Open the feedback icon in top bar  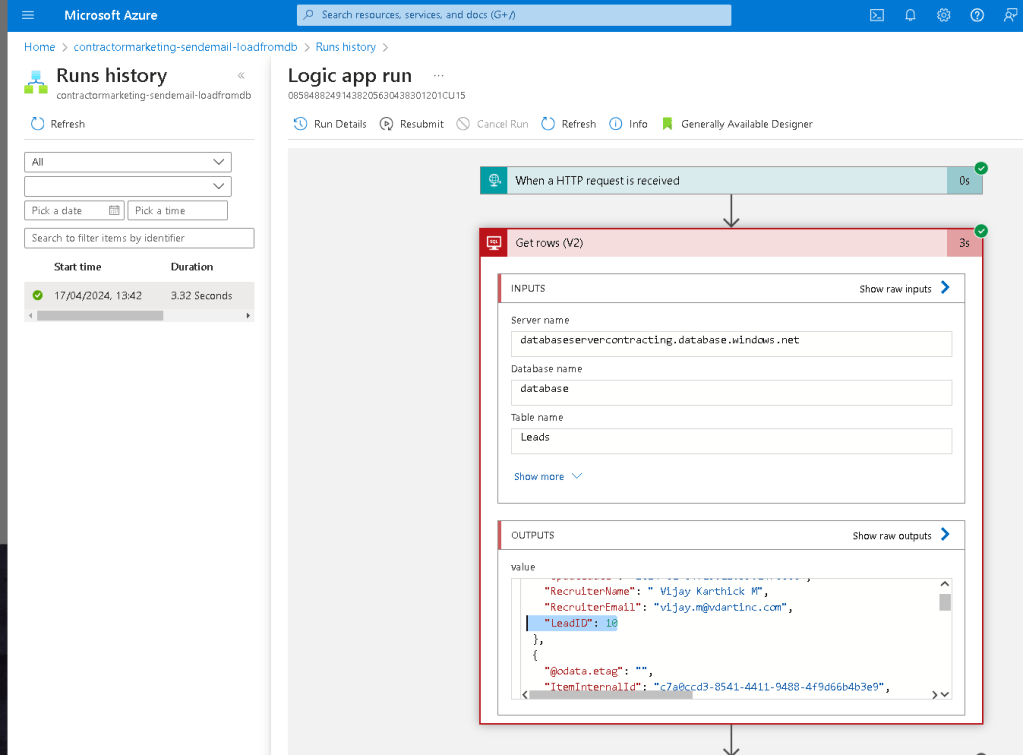point(1010,15)
